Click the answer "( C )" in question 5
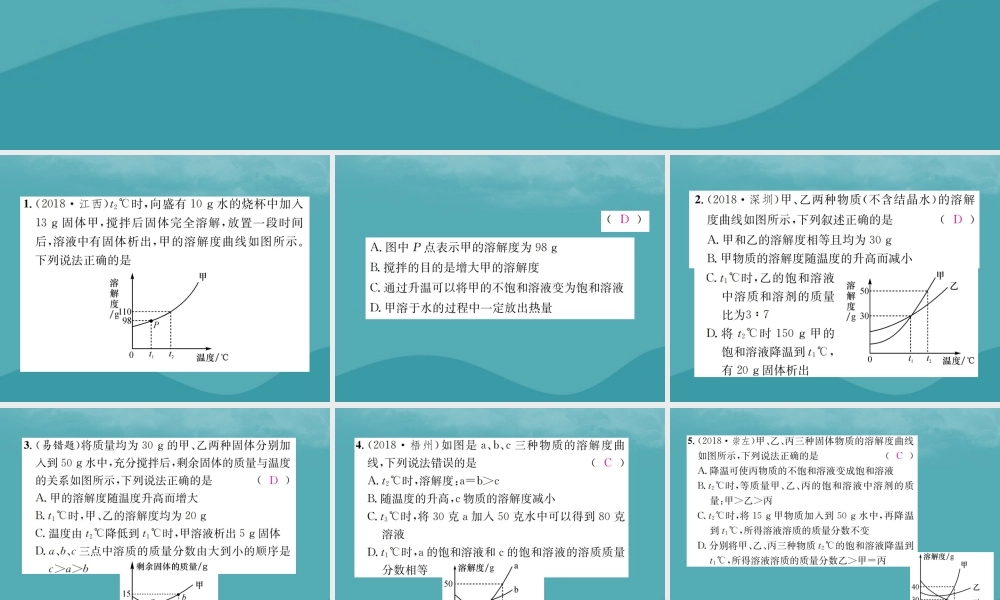 899,455
